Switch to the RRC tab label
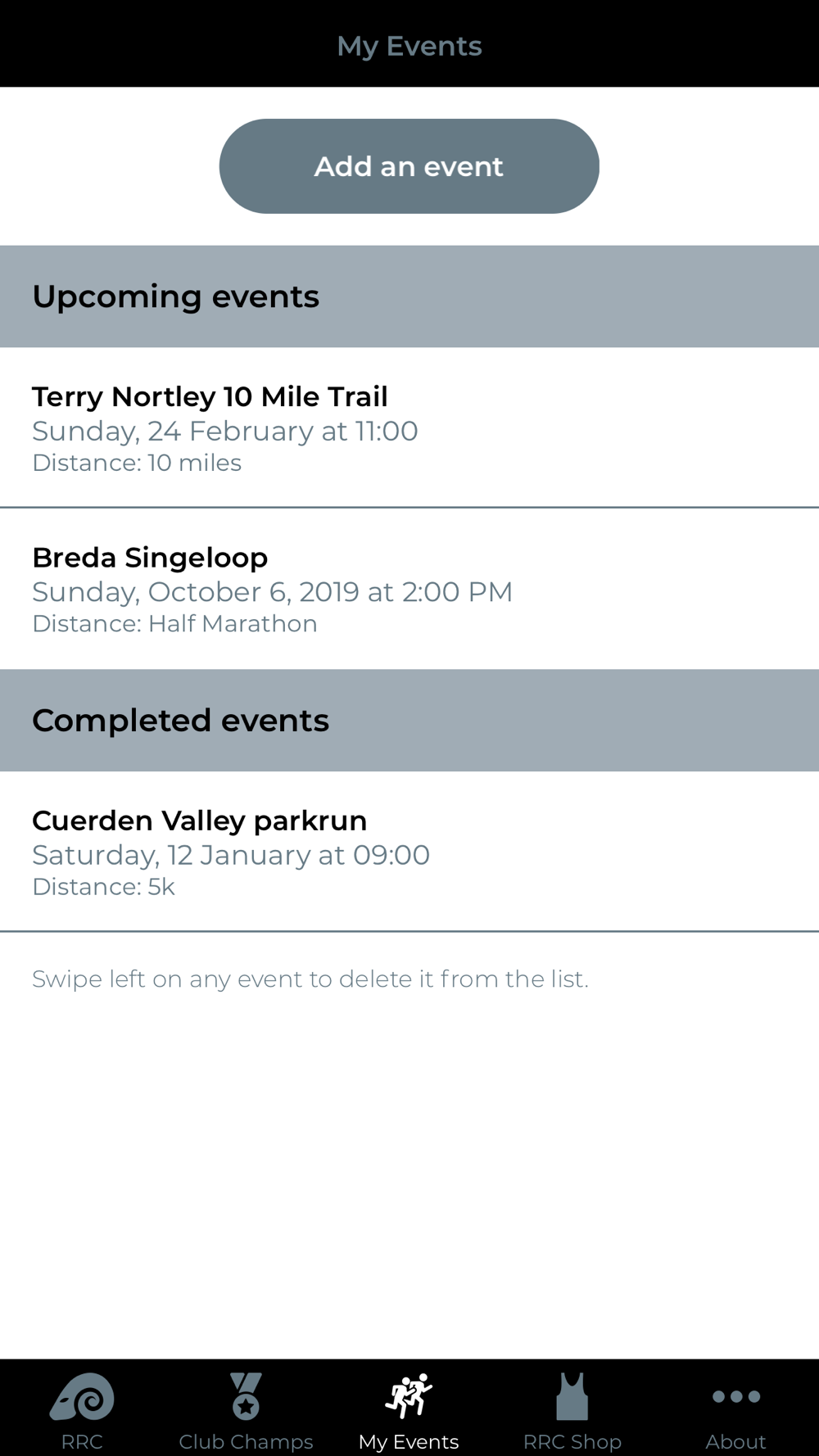 [x=82, y=1441]
